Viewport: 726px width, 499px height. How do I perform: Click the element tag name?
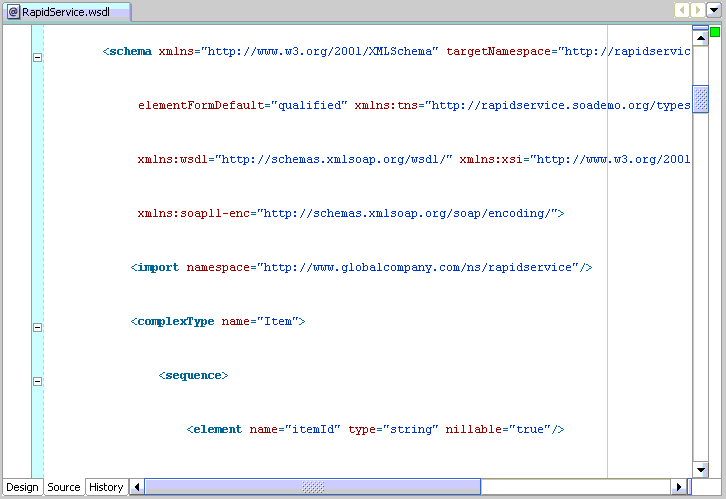217,430
